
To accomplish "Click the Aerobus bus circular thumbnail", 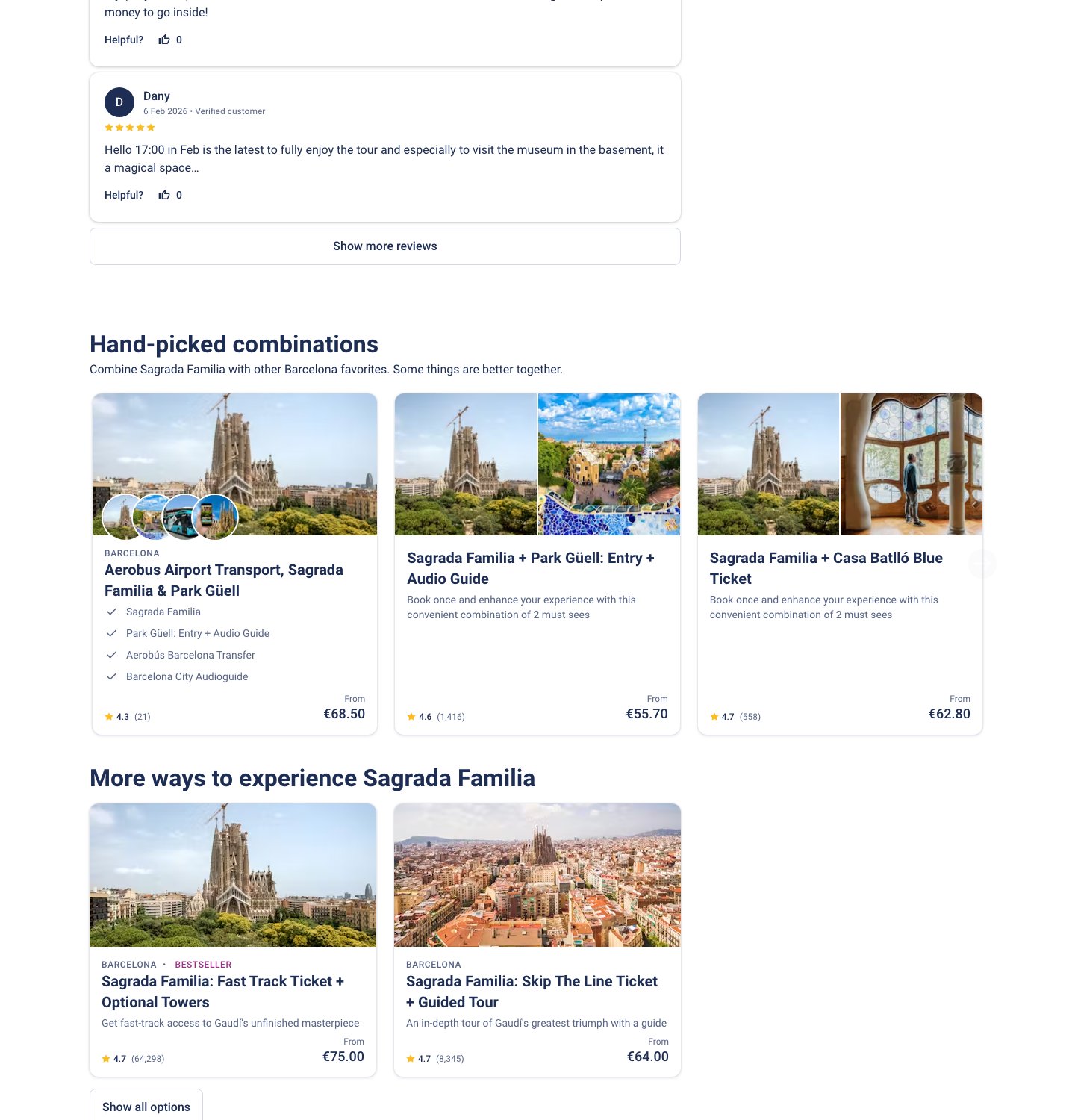I will [x=182, y=517].
